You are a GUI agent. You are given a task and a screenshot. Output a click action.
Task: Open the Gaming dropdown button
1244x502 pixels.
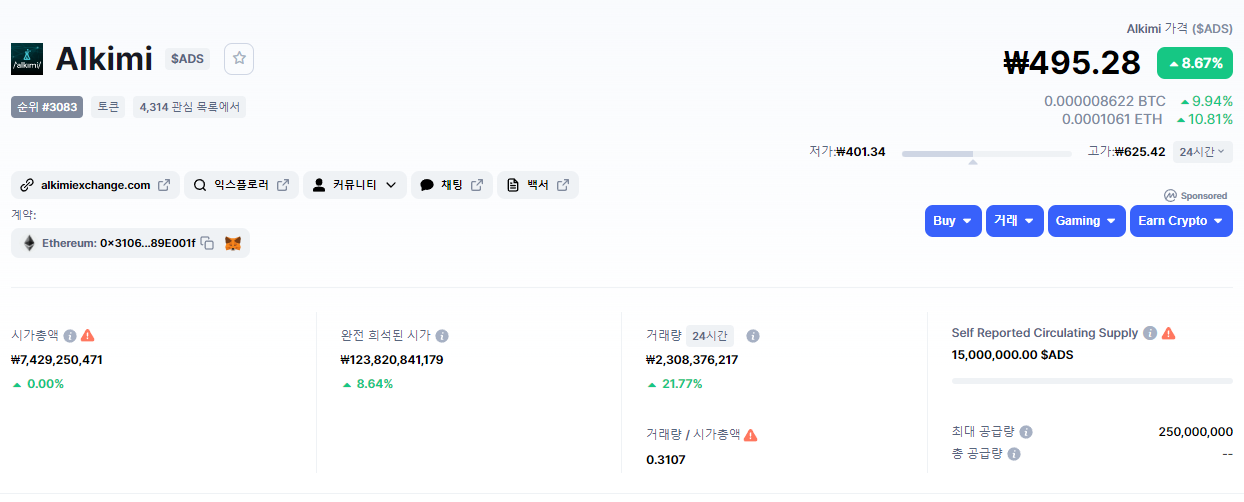pyautogui.click(x=1086, y=221)
